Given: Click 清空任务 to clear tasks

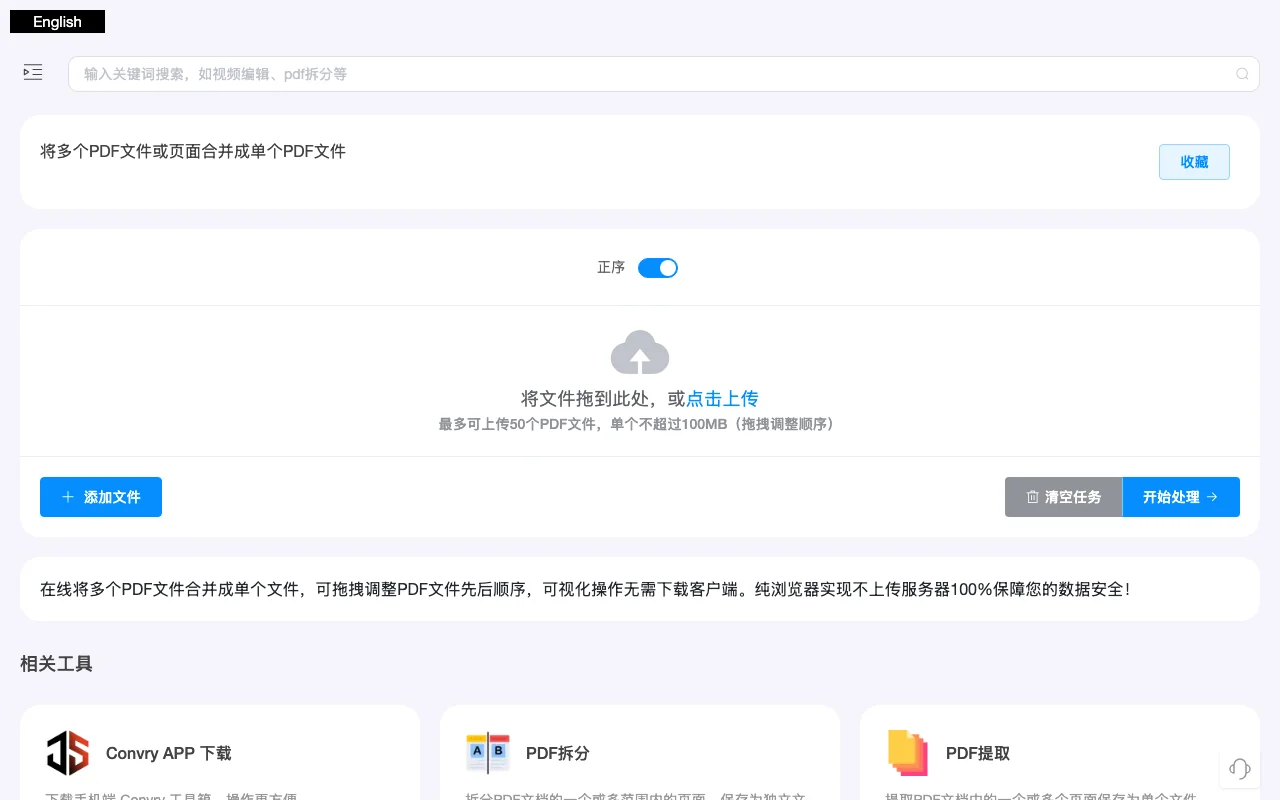Looking at the screenshot, I should point(1063,497).
